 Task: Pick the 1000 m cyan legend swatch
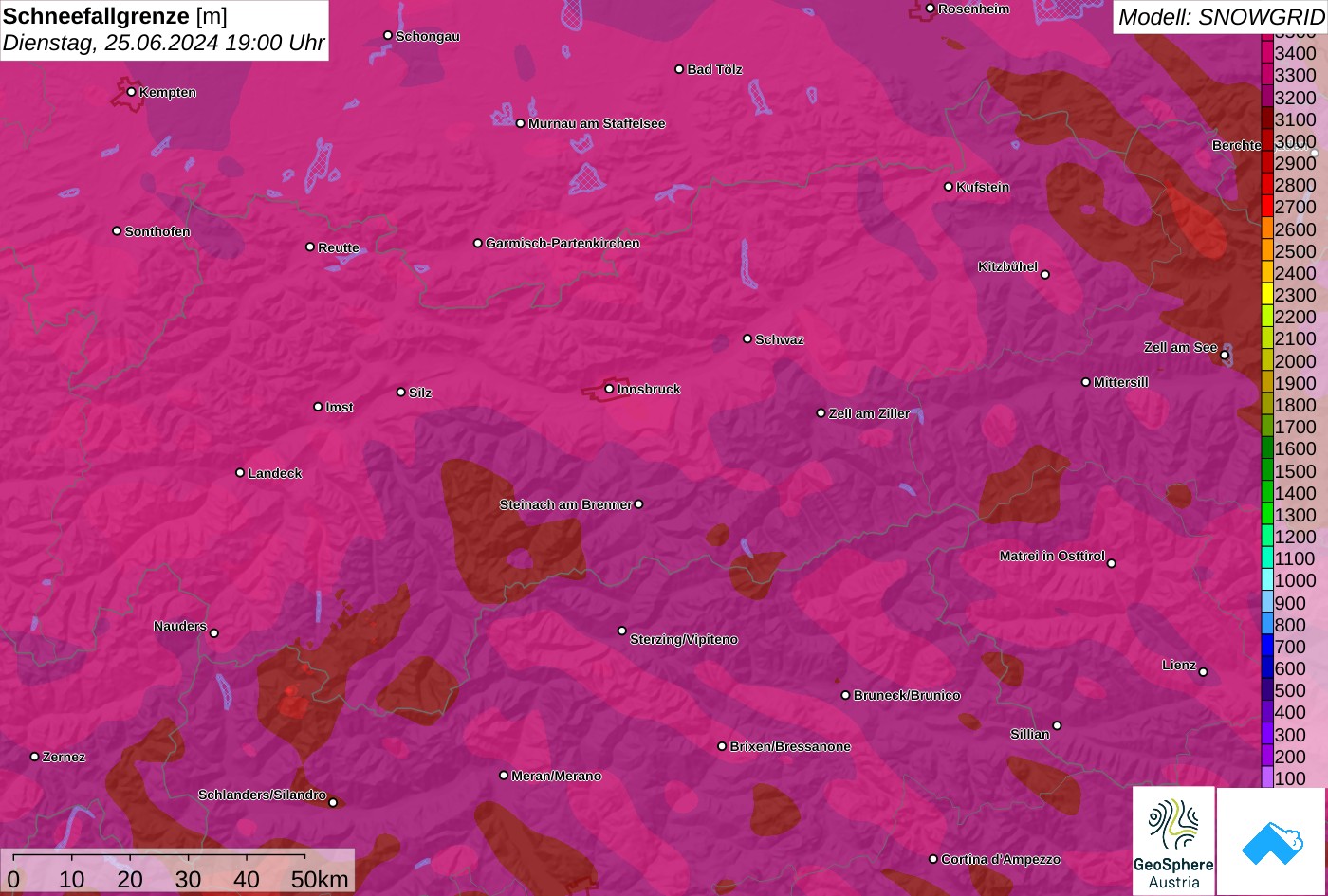[x=1266, y=580]
